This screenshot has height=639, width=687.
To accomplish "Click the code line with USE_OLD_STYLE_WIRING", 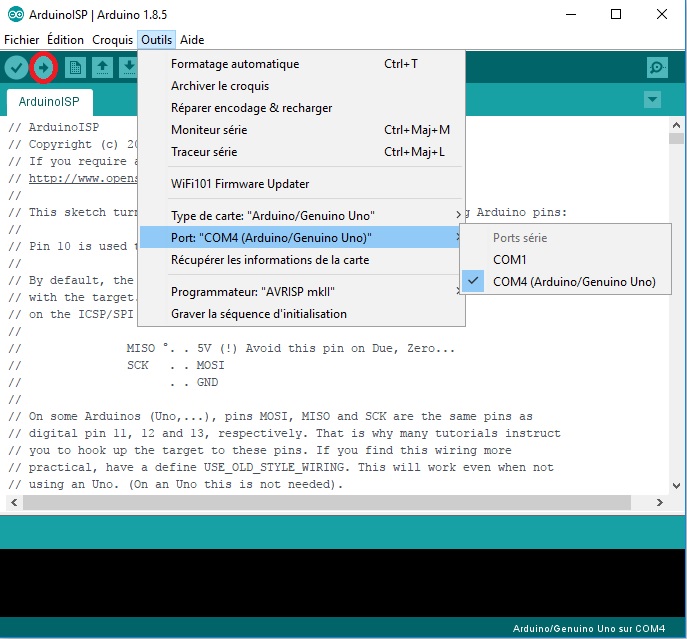I will click(x=281, y=467).
